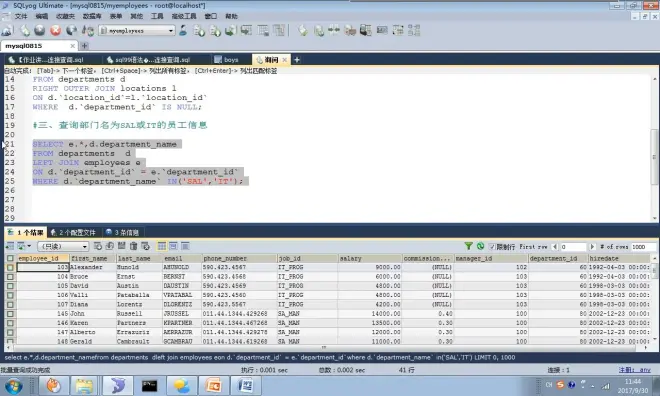
Task: Click the delete selected rows trash icon
Action: tap(133, 246)
